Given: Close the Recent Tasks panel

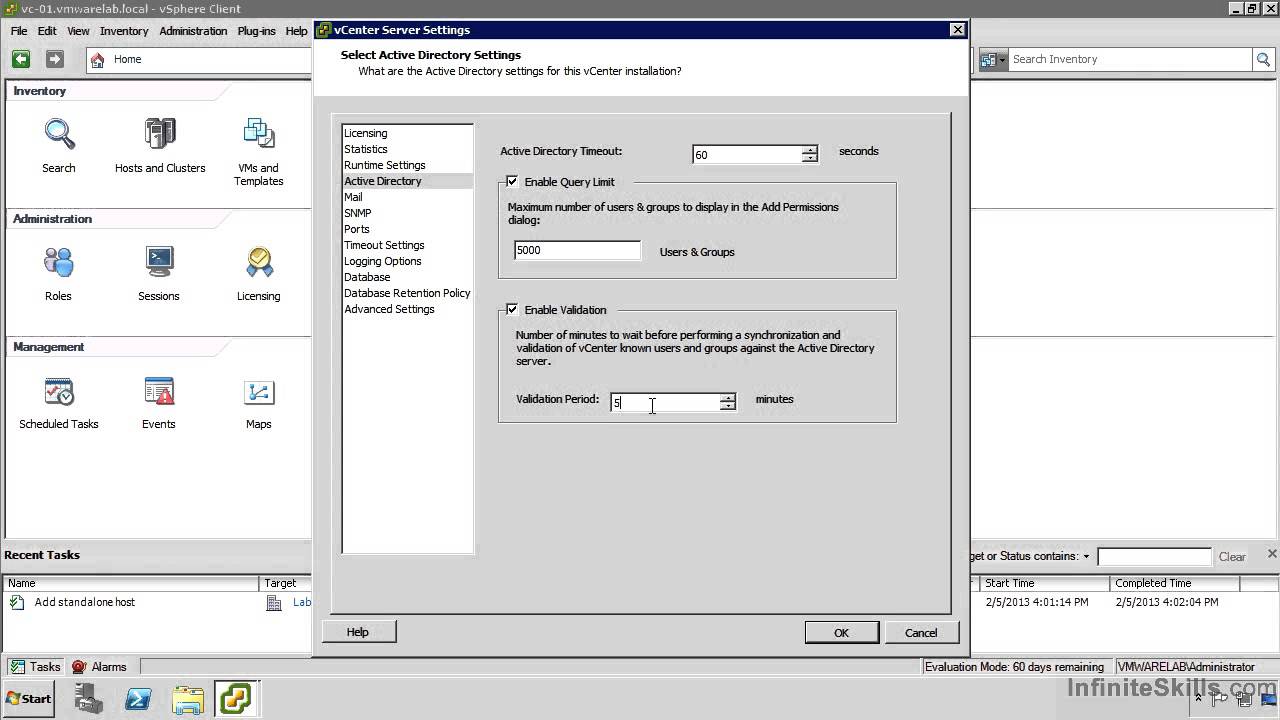Looking at the screenshot, I should pyautogui.click(x=1272, y=554).
